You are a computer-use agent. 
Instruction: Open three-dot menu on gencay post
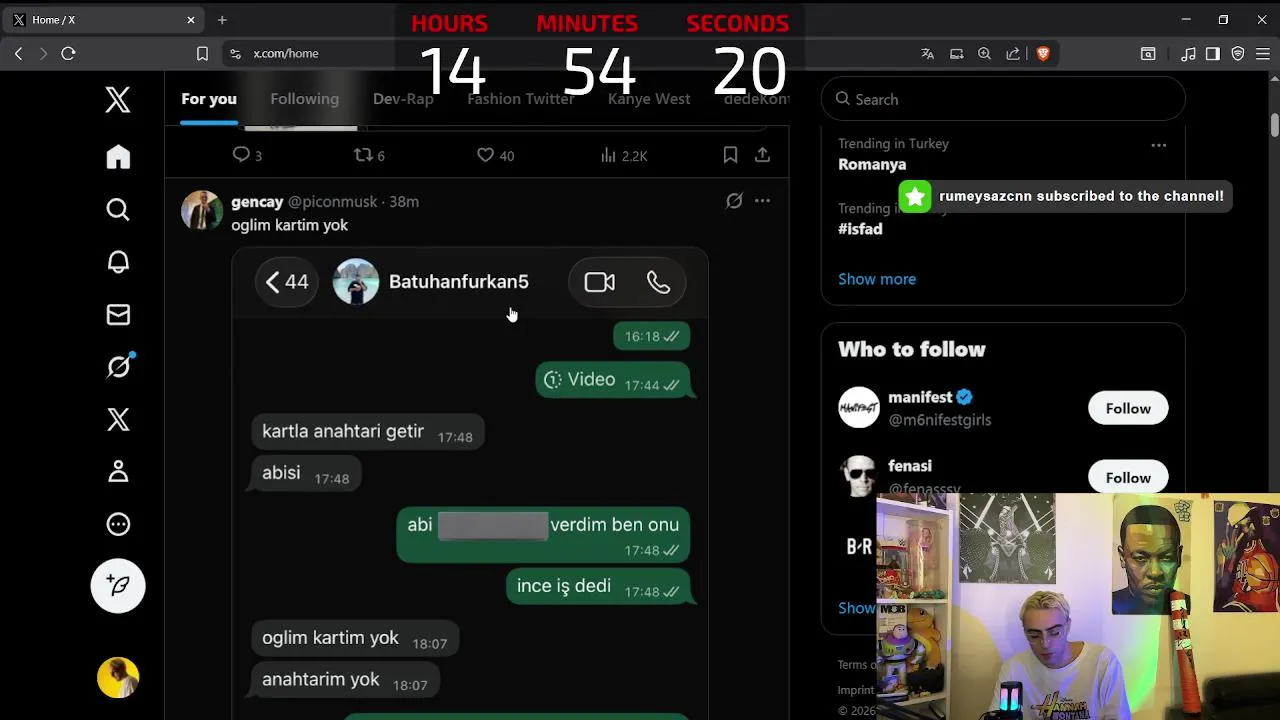click(762, 201)
